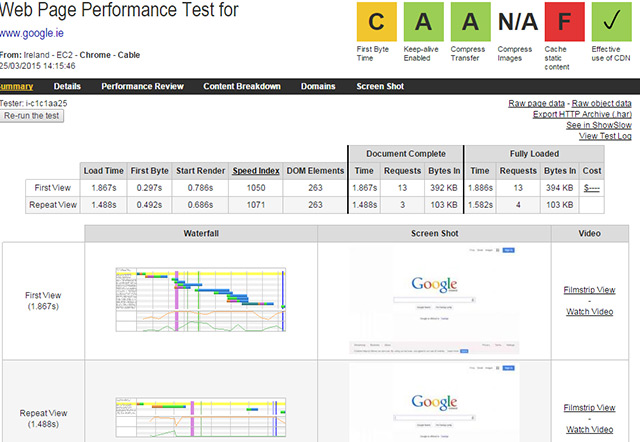Click the Fully Loaded header cell
640x442 pixels.
534,153
